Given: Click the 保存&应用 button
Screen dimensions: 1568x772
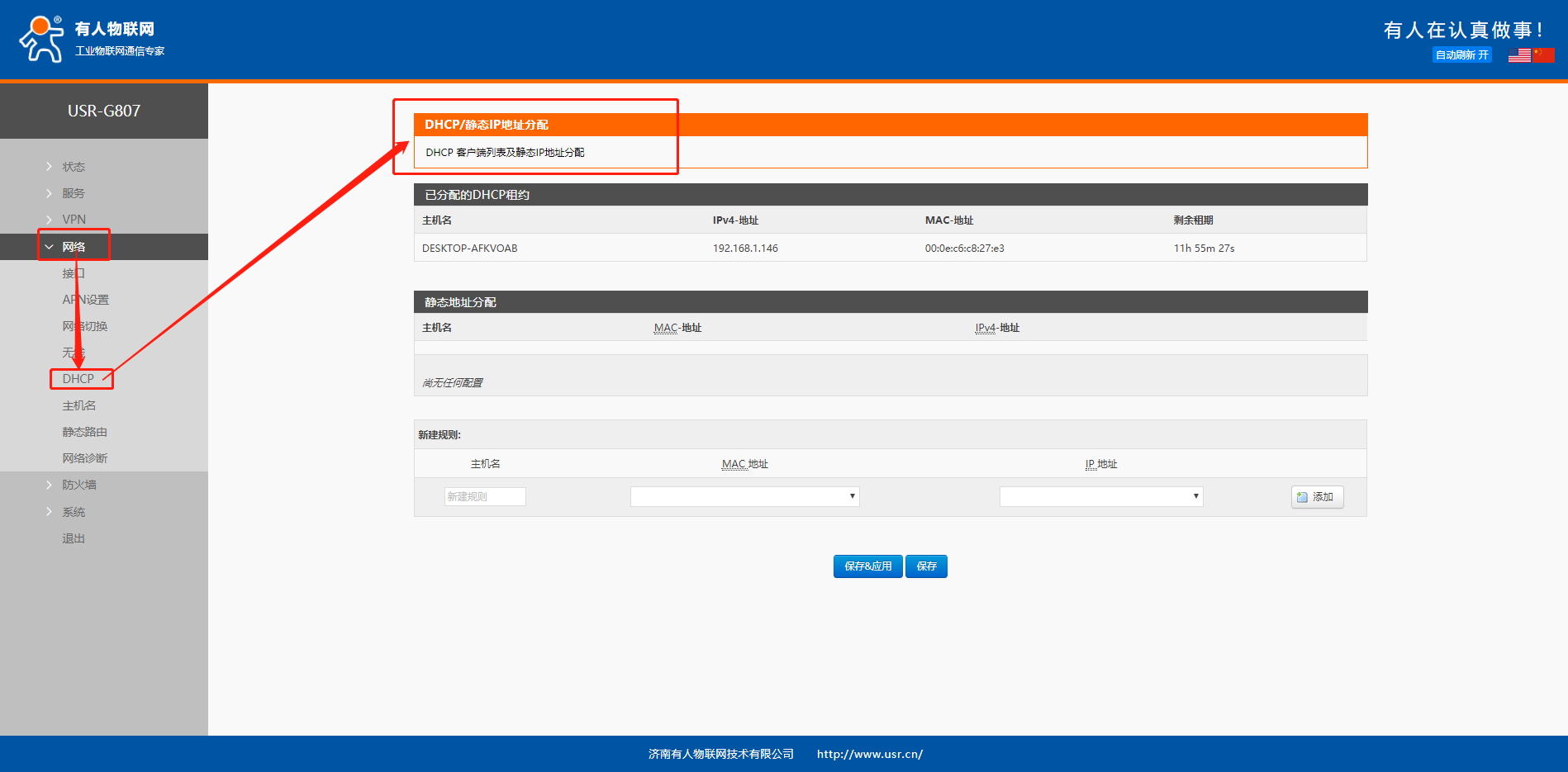Looking at the screenshot, I should point(867,566).
